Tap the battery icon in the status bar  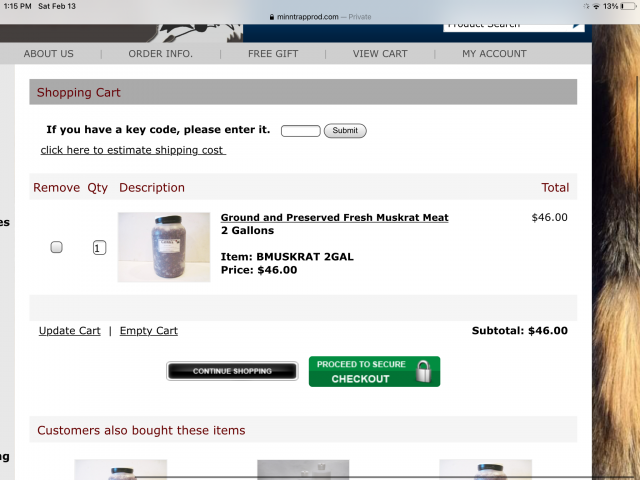coord(628,6)
